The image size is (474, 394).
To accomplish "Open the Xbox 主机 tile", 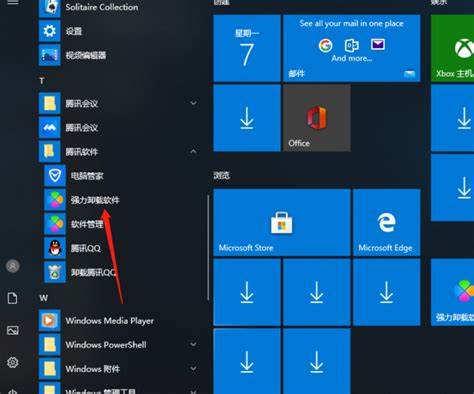I will (x=452, y=48).
